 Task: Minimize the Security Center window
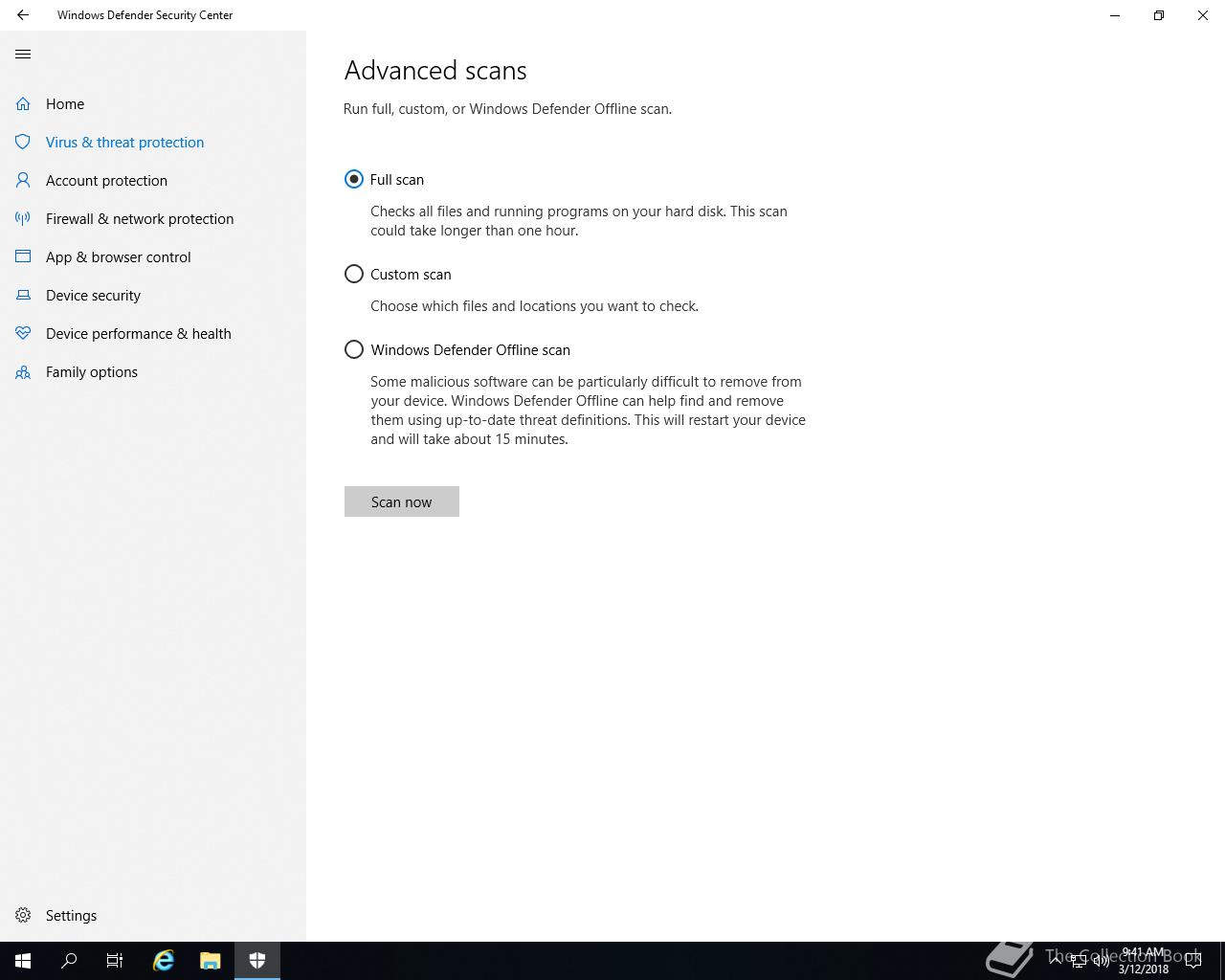point(1115,15)
